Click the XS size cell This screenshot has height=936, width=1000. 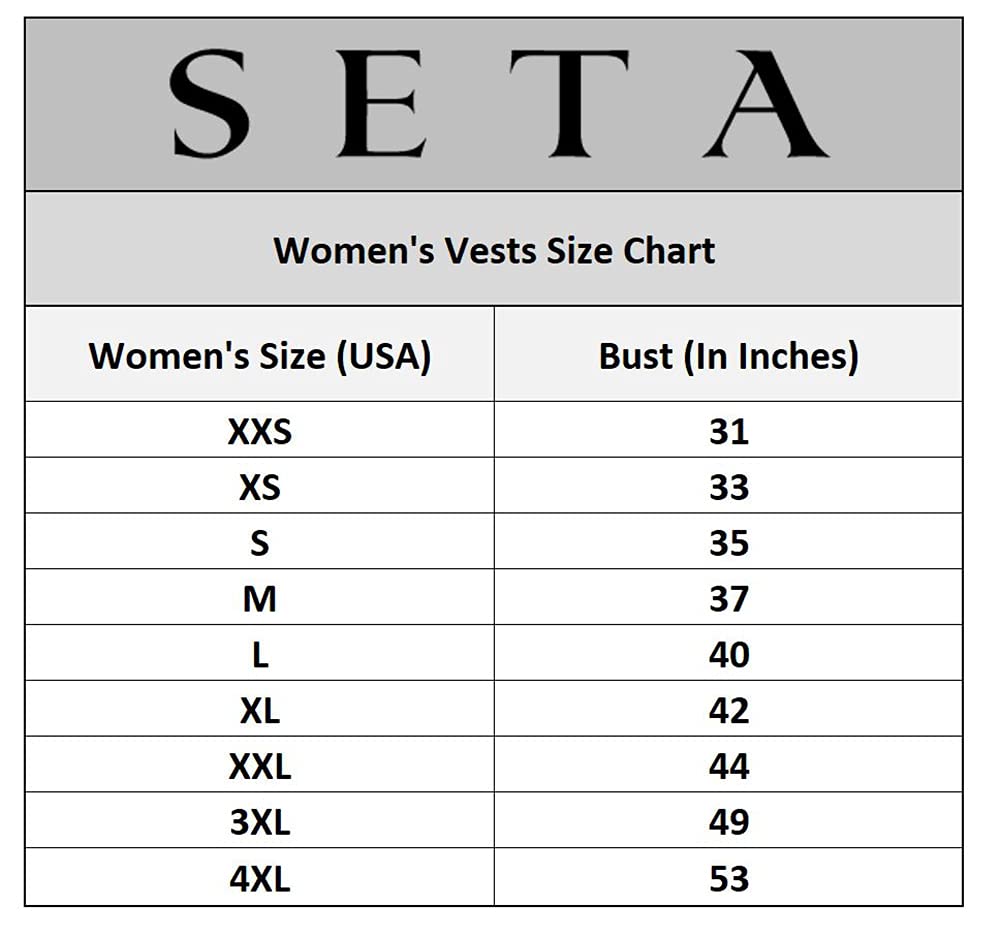[259, 487]
